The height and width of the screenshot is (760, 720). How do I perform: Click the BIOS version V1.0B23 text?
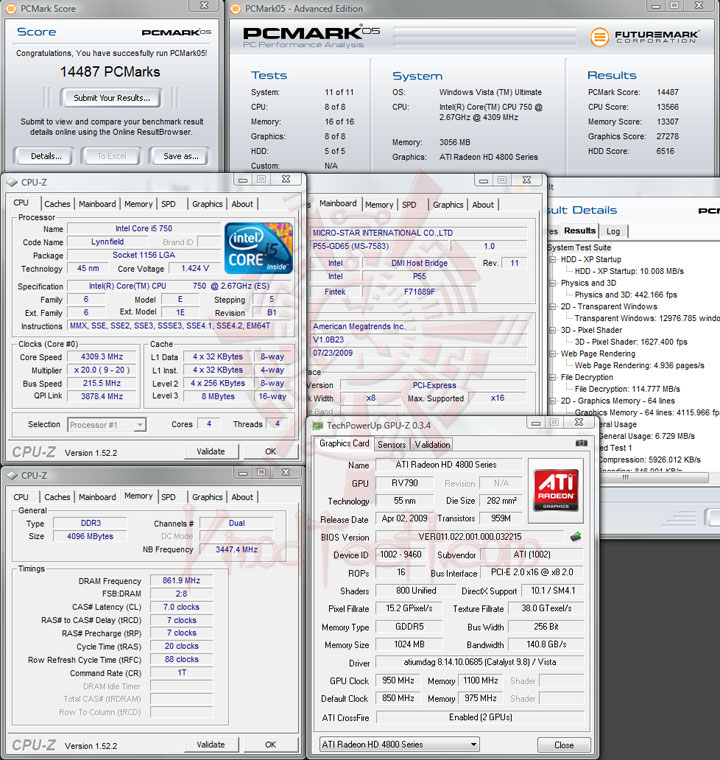coord(328,340)
